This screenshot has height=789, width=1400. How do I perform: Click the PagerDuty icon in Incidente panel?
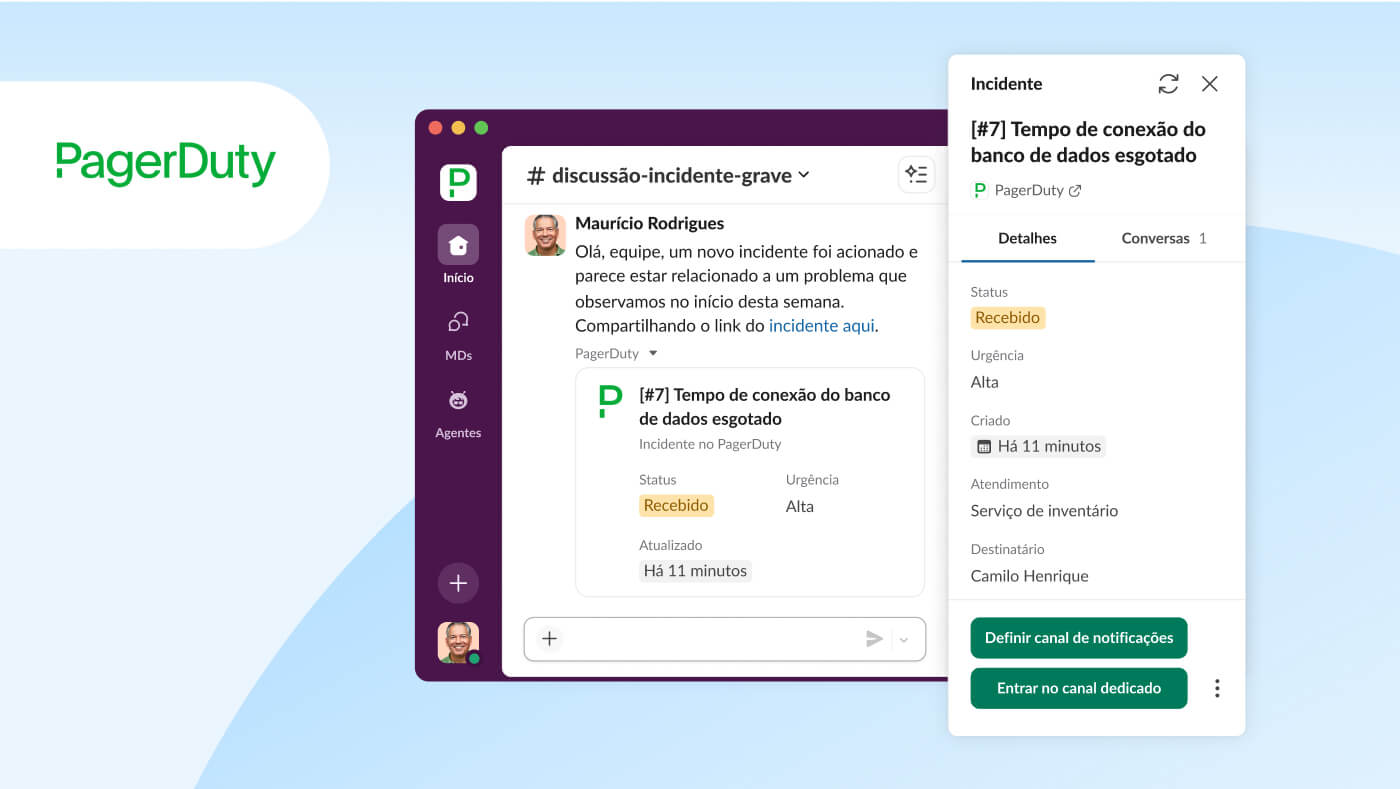pos(980,190)
